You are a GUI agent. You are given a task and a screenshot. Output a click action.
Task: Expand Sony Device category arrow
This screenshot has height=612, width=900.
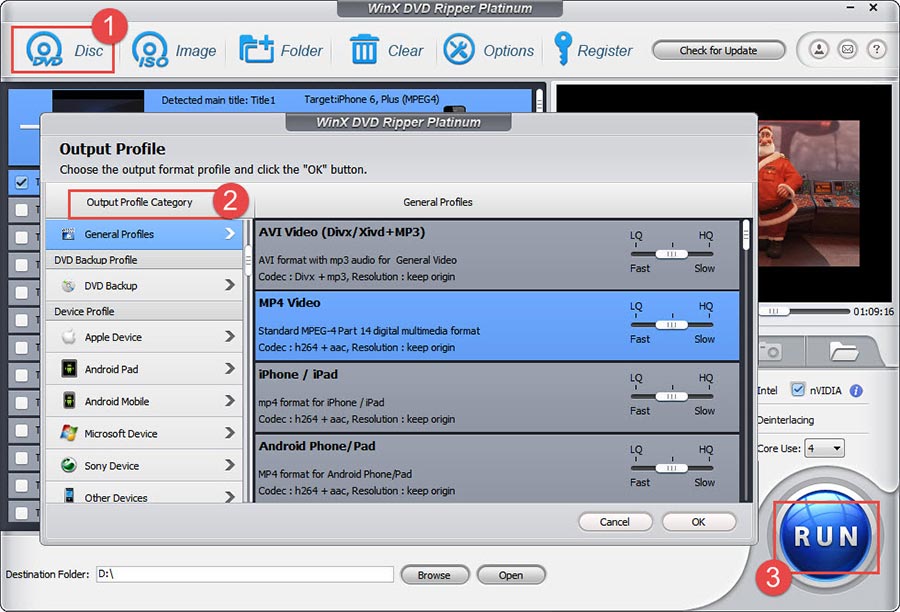coord(230,465)
